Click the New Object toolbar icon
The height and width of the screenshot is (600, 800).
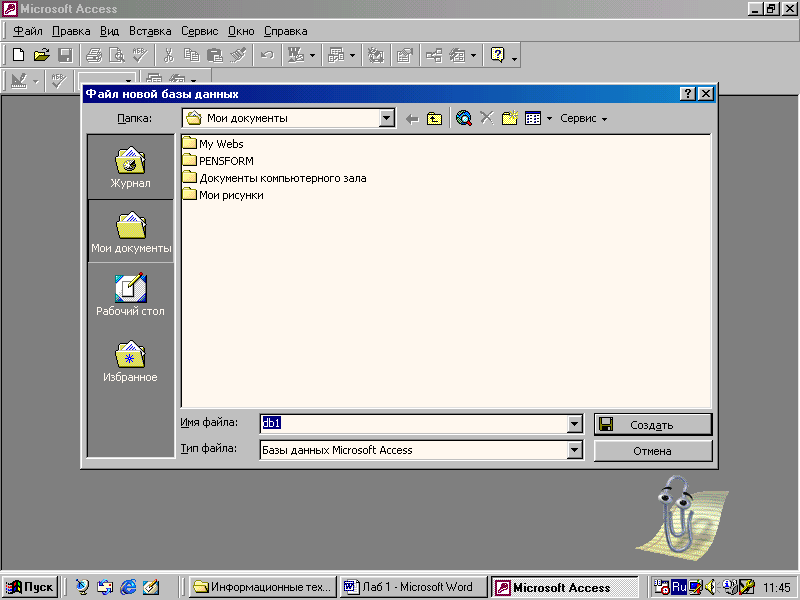point(457,55)
